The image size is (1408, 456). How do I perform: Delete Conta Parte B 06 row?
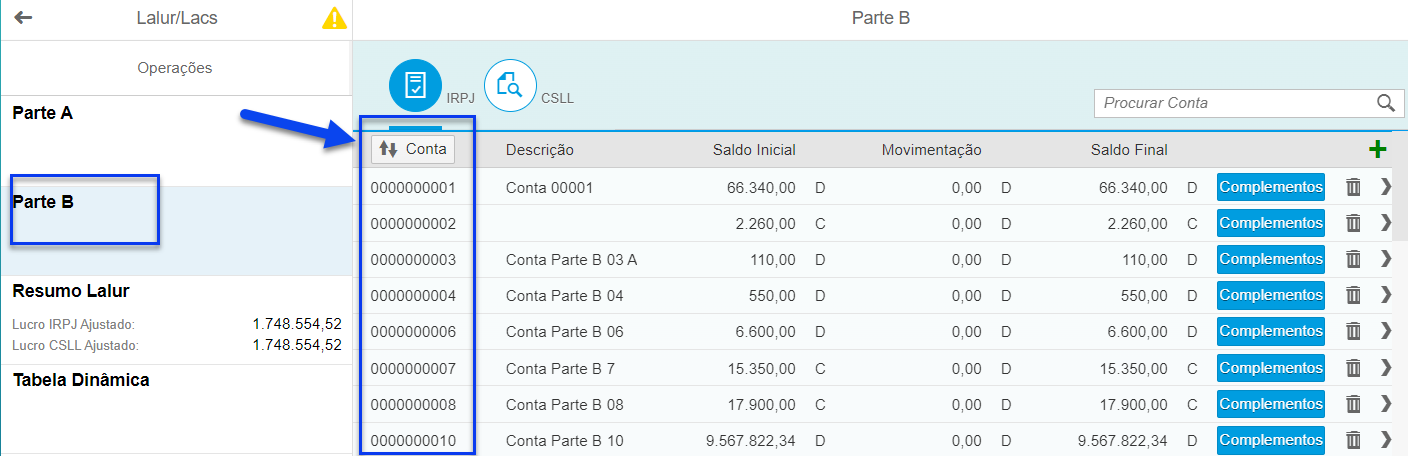pos(1353,331)
